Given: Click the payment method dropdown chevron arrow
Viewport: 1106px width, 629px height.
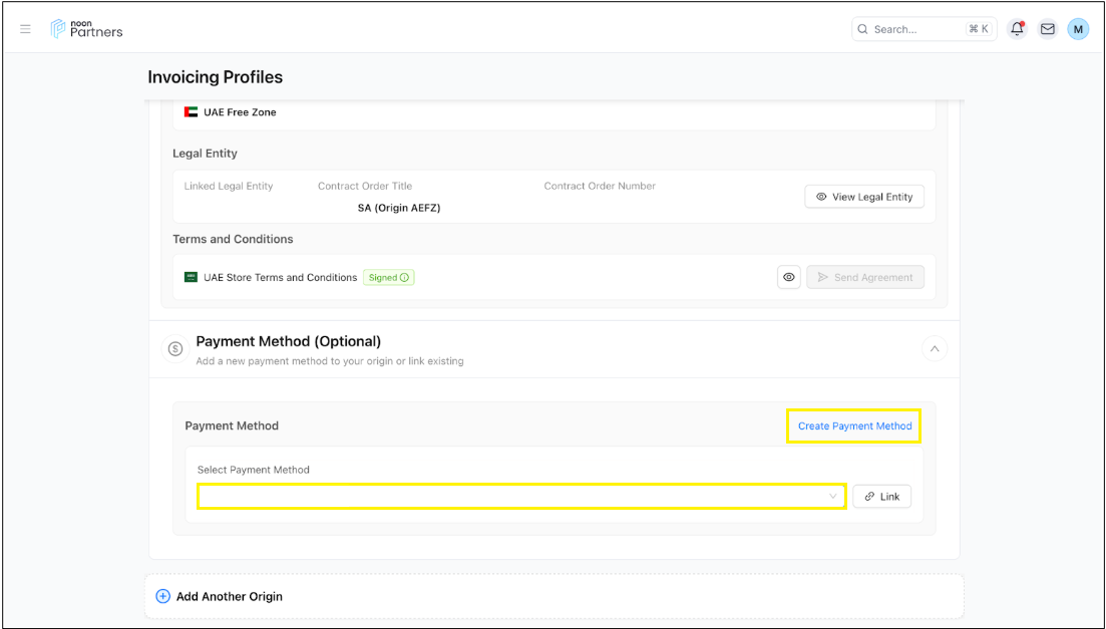Looking at the screenshot, I should pyautogui.click(x=834, y=496).
